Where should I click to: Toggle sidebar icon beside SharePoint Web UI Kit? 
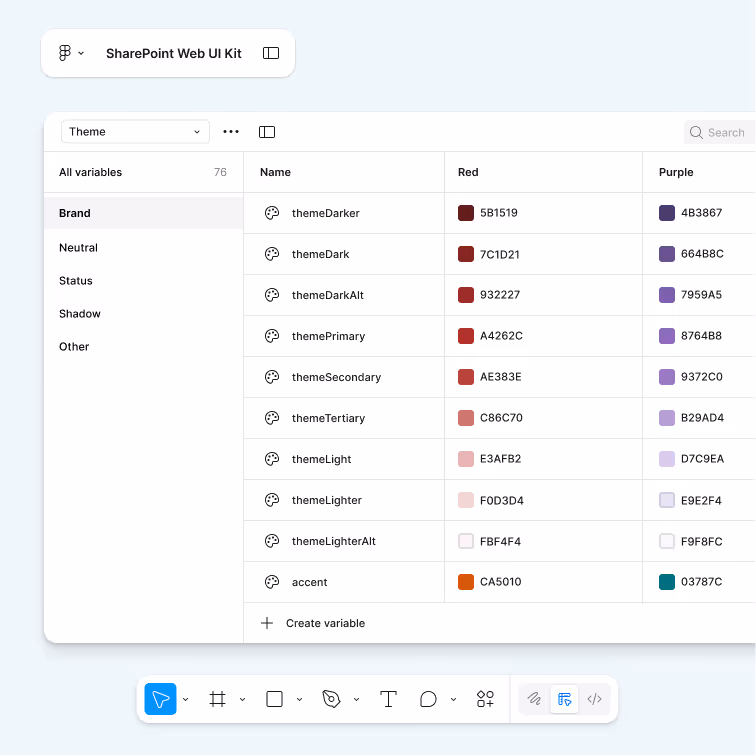[x=271, y=53]
